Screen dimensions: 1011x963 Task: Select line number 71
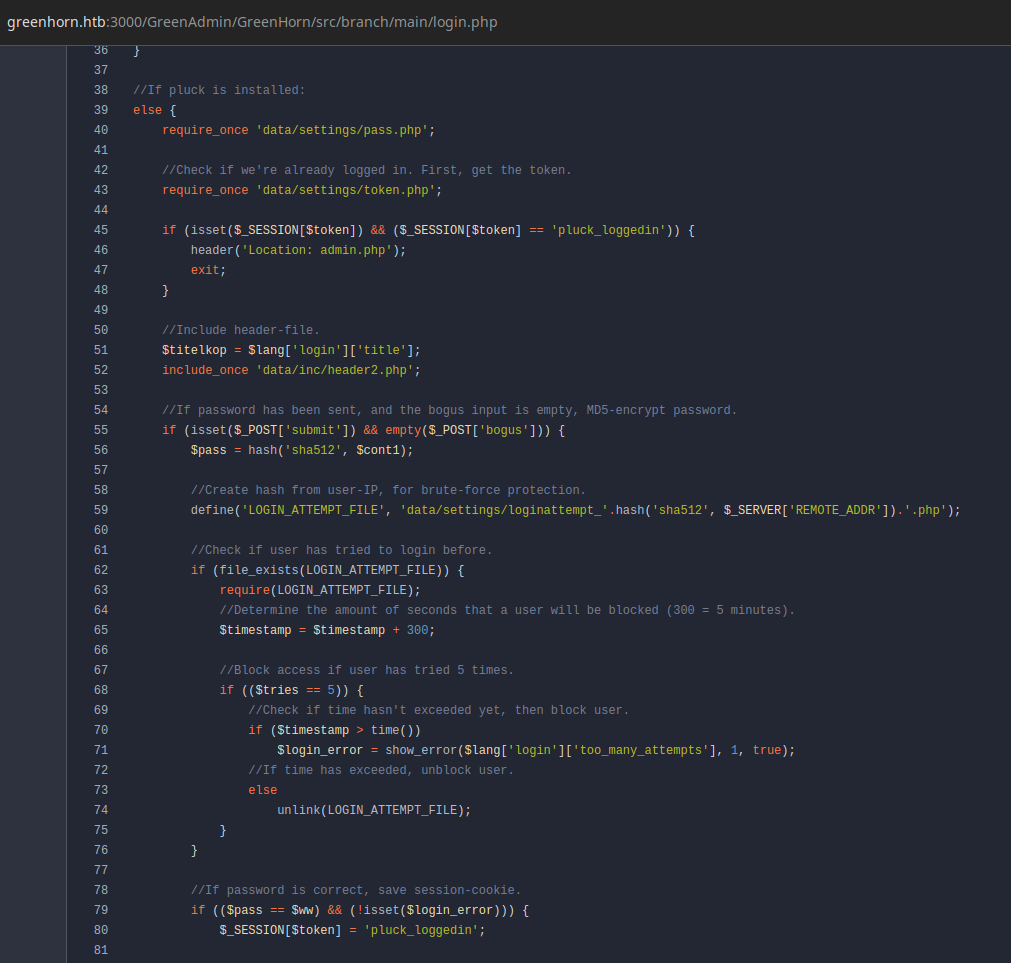pos(101,750)
